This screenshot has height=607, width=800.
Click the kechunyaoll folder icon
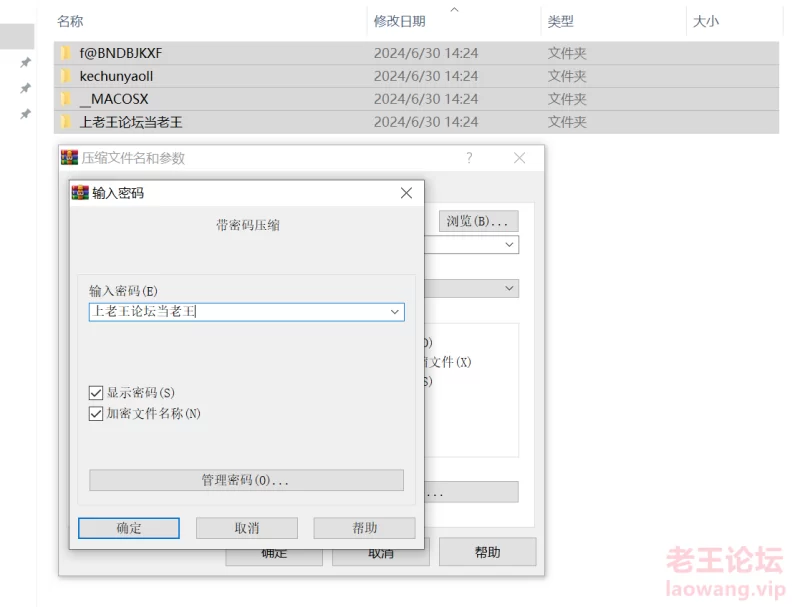click(65, 76)
